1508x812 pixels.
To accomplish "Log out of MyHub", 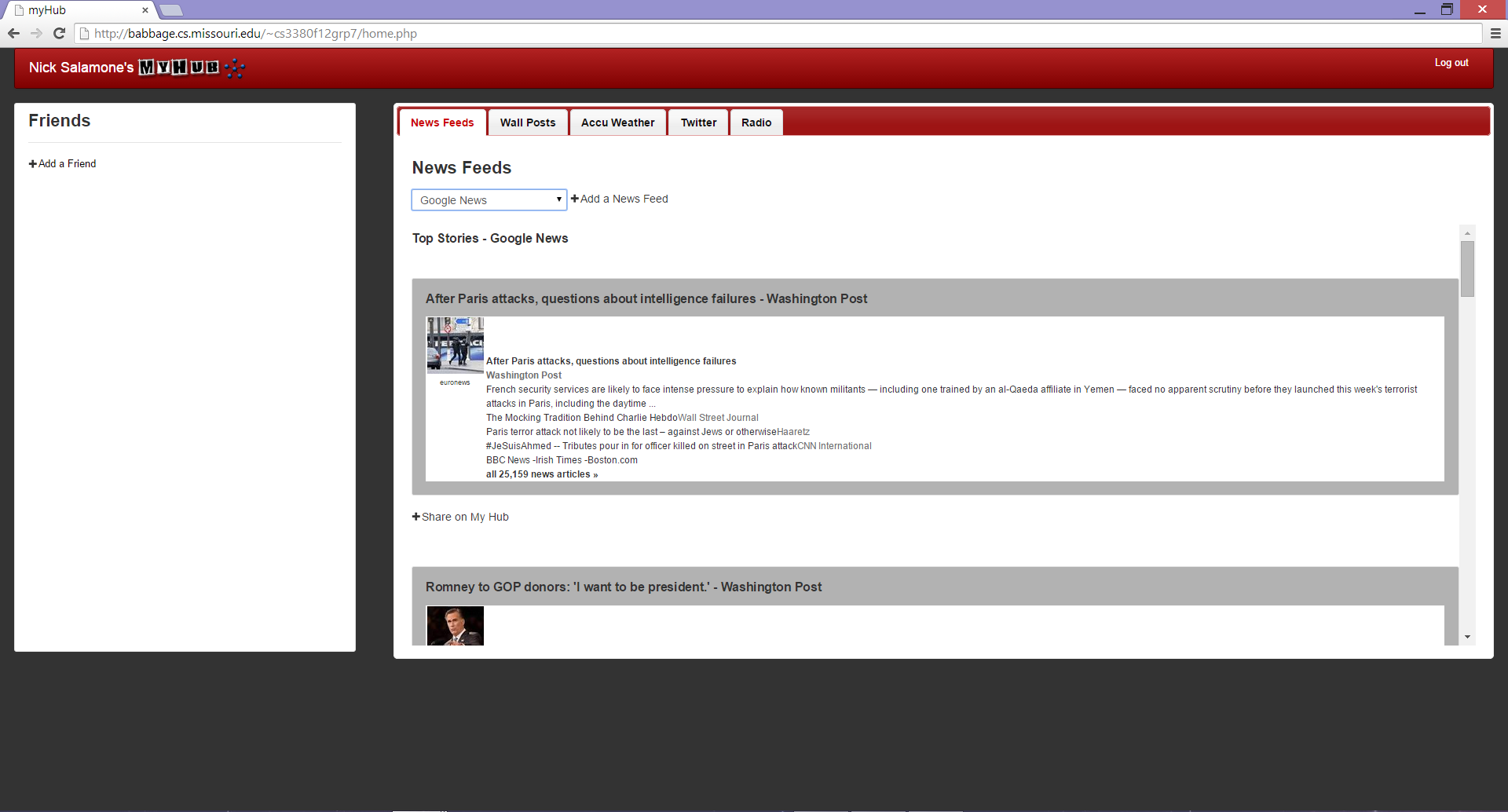I will pyautogui.click(x=1451, y=63).
